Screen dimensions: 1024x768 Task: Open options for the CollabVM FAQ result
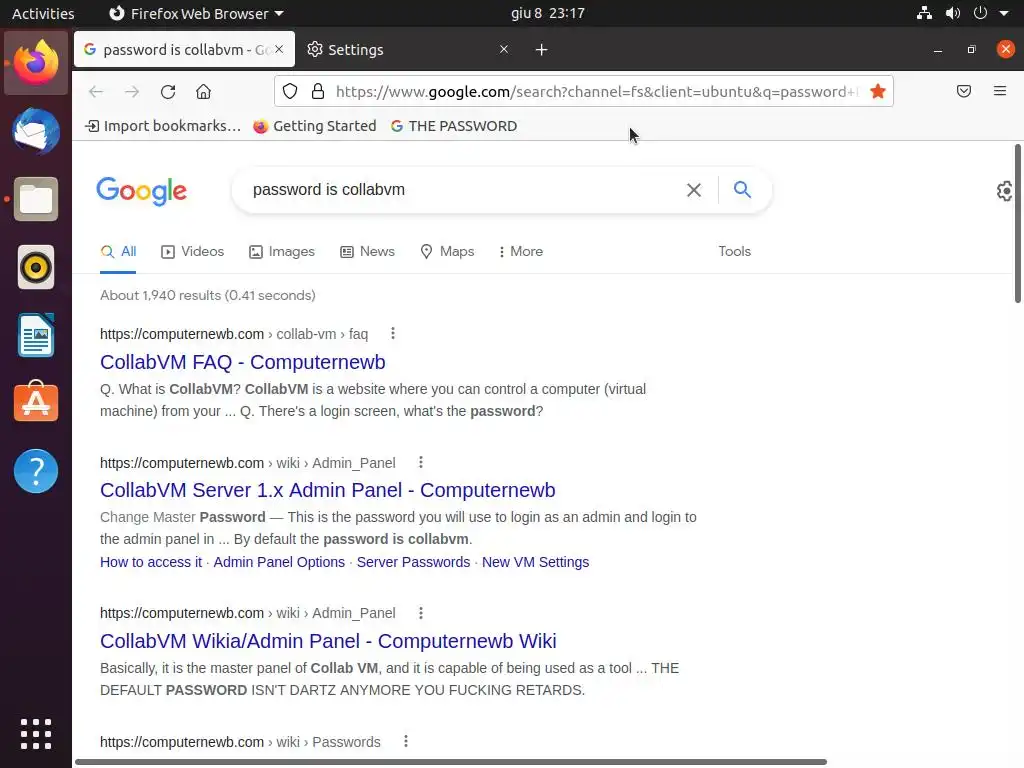coord(392,334)
